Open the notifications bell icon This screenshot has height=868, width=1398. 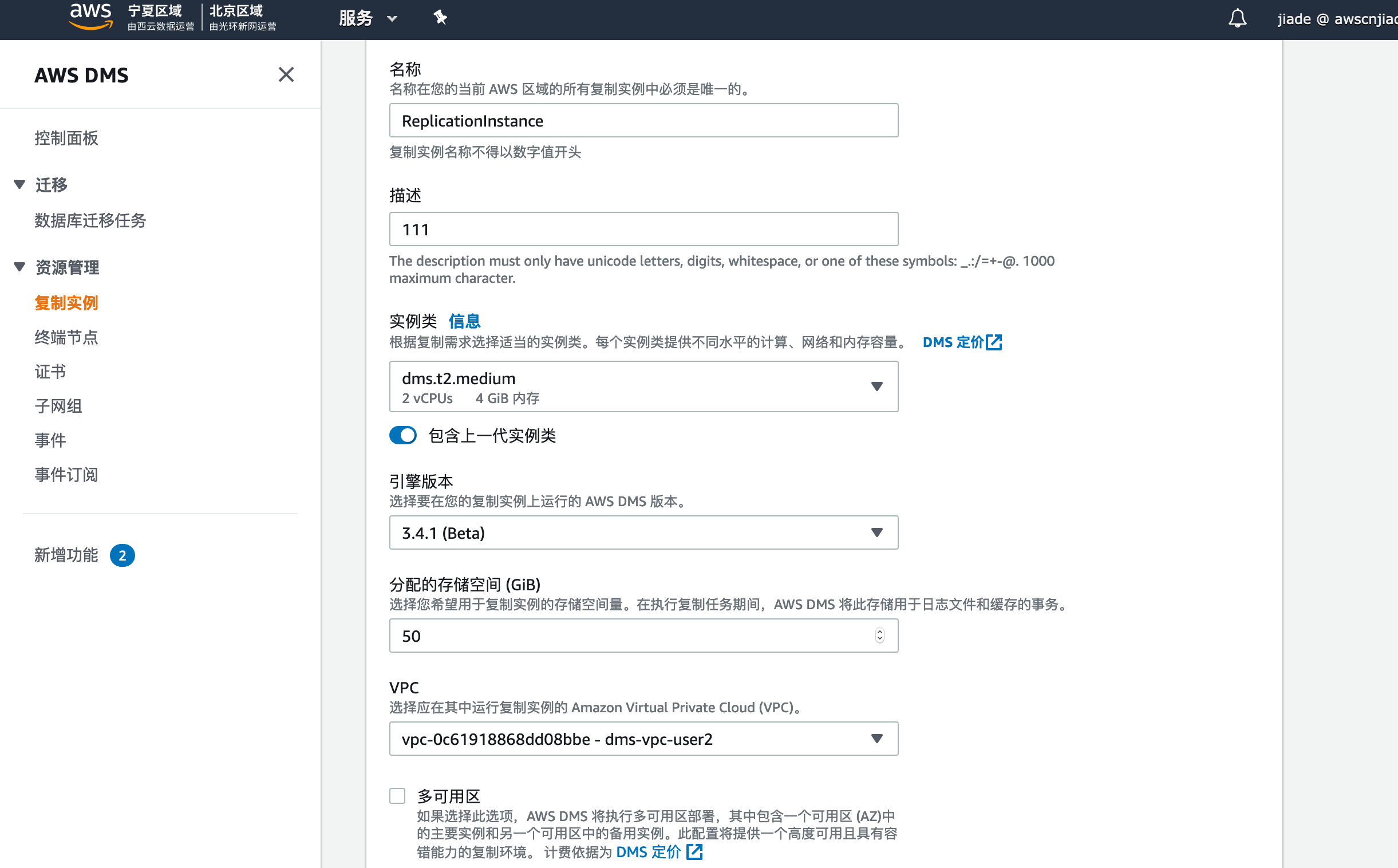point(1237,19)
